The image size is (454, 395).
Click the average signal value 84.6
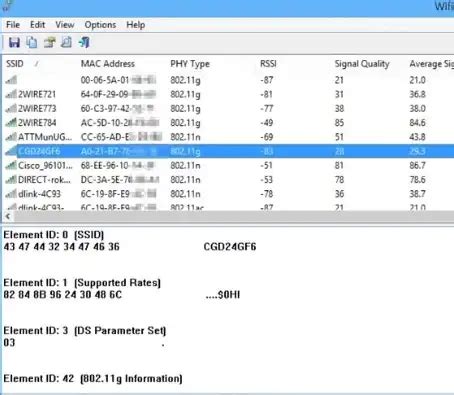coord(417,123)
